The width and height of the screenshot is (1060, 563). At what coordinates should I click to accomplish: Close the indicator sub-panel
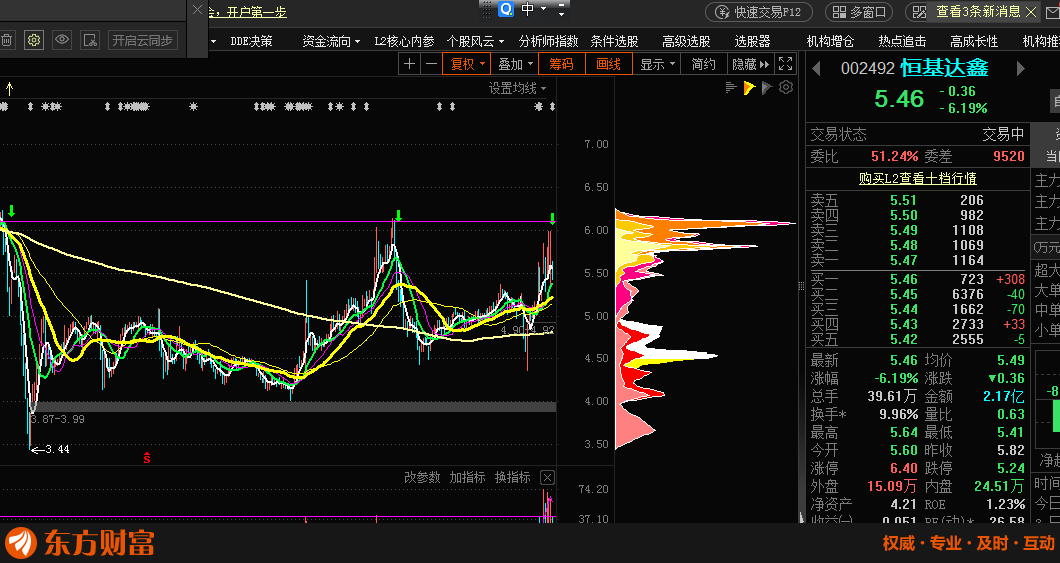pos(548,478)
